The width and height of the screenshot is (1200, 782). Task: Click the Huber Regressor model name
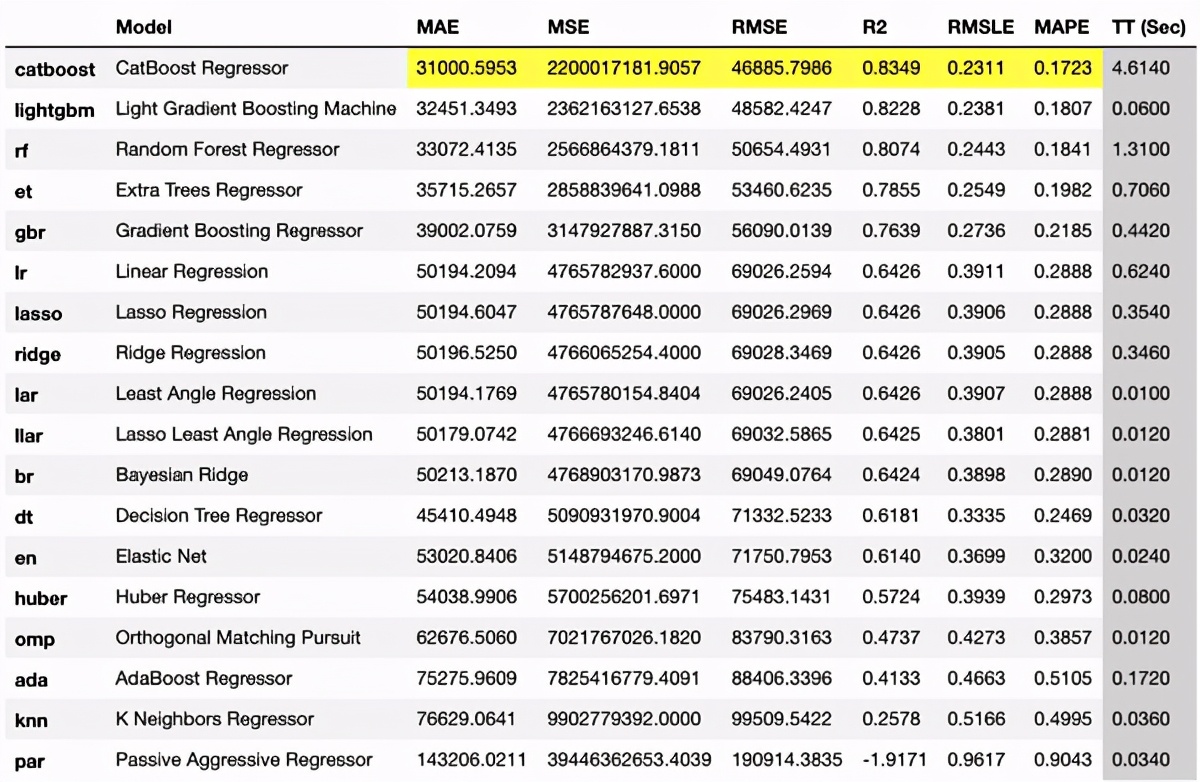click(188, 597)
